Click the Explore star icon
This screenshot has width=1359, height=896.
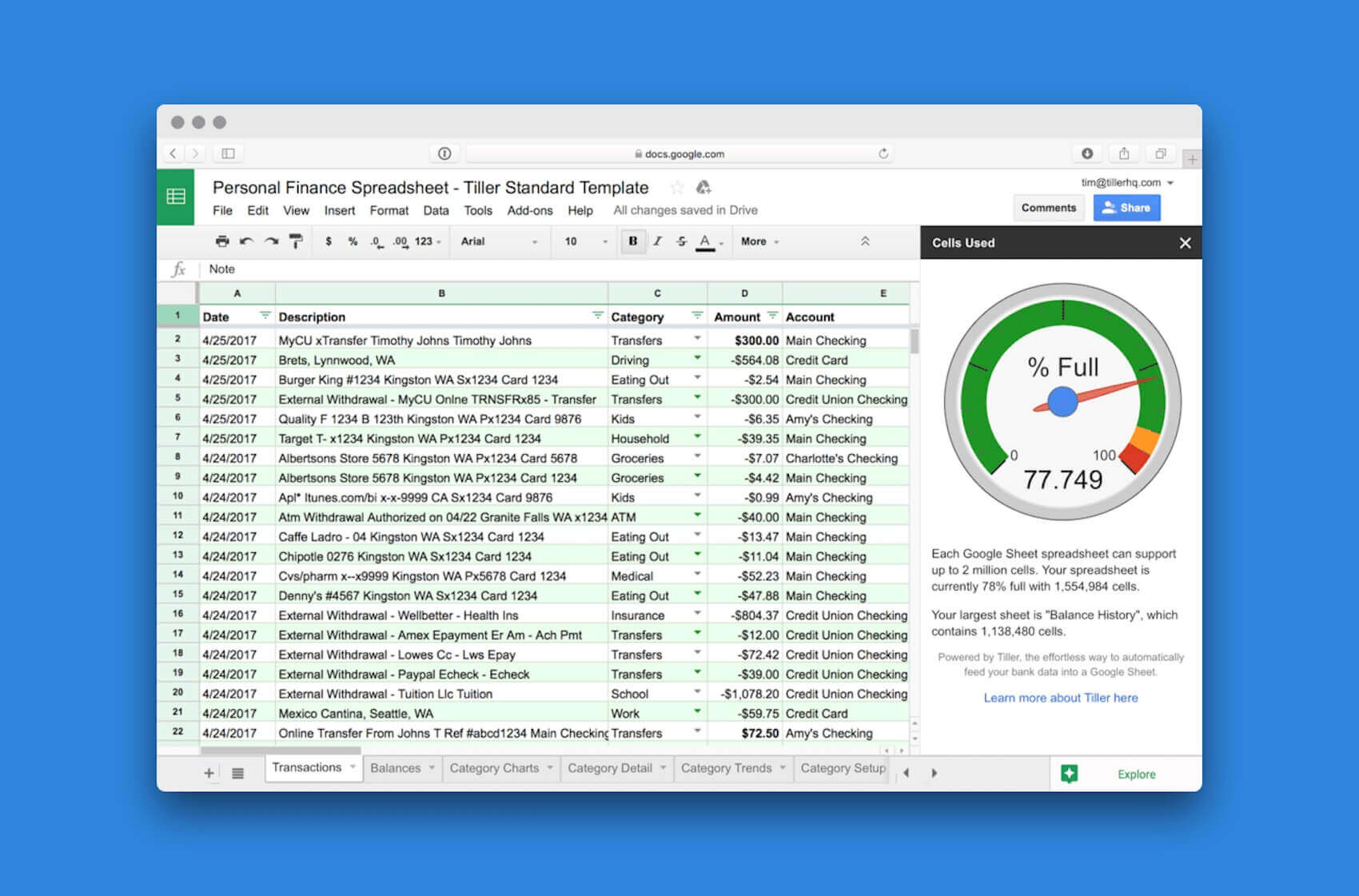click(x=1070, y=774)
